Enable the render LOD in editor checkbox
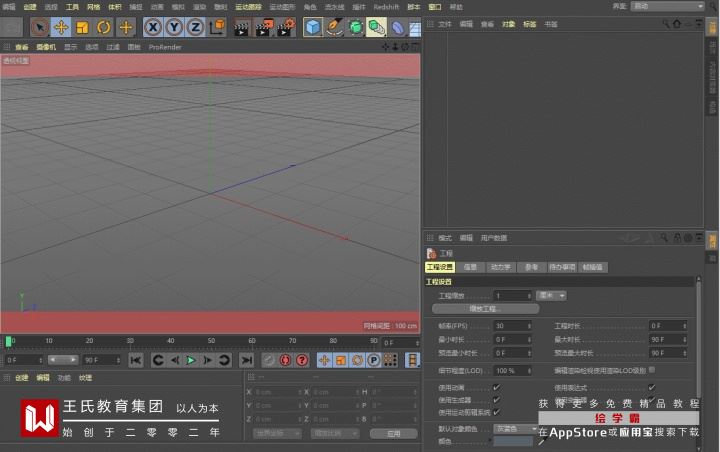The height and width of the screenshot is (452, 720). pos(652,370)
